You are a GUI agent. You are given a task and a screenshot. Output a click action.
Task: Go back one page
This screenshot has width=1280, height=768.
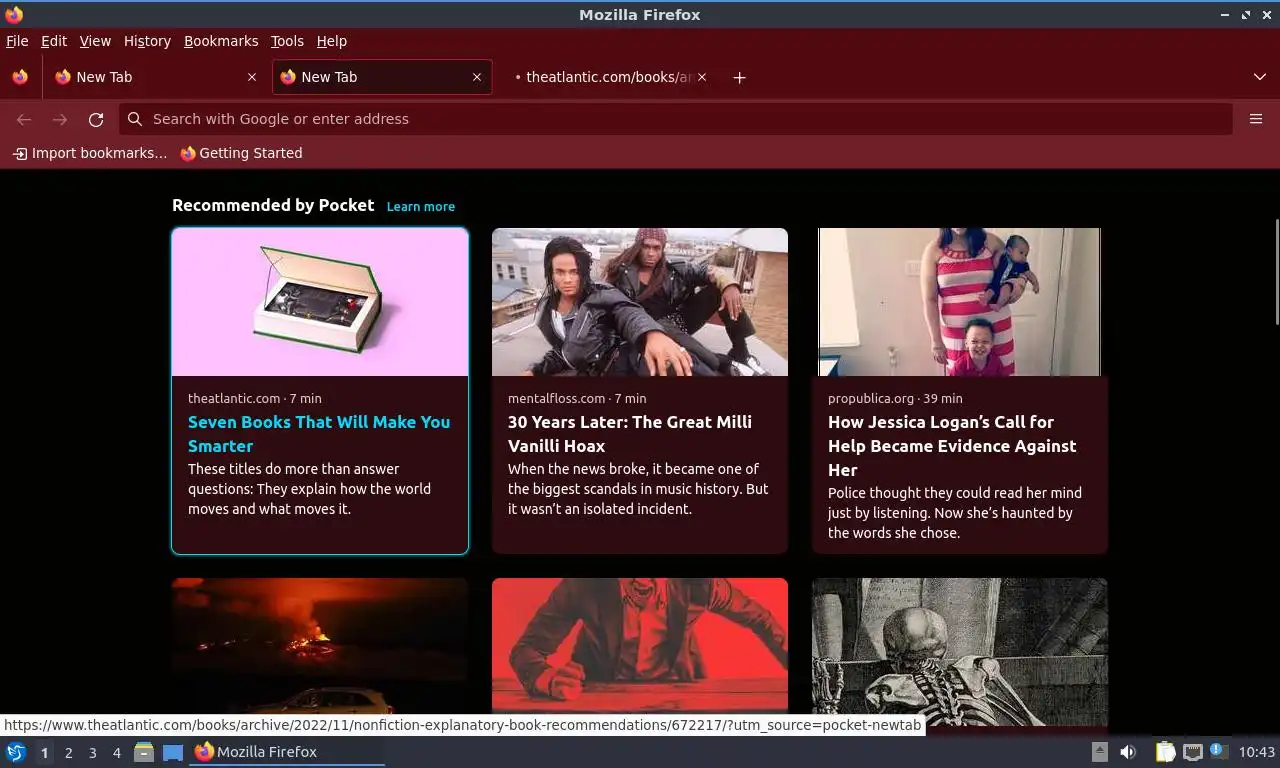tap(24, 119)
